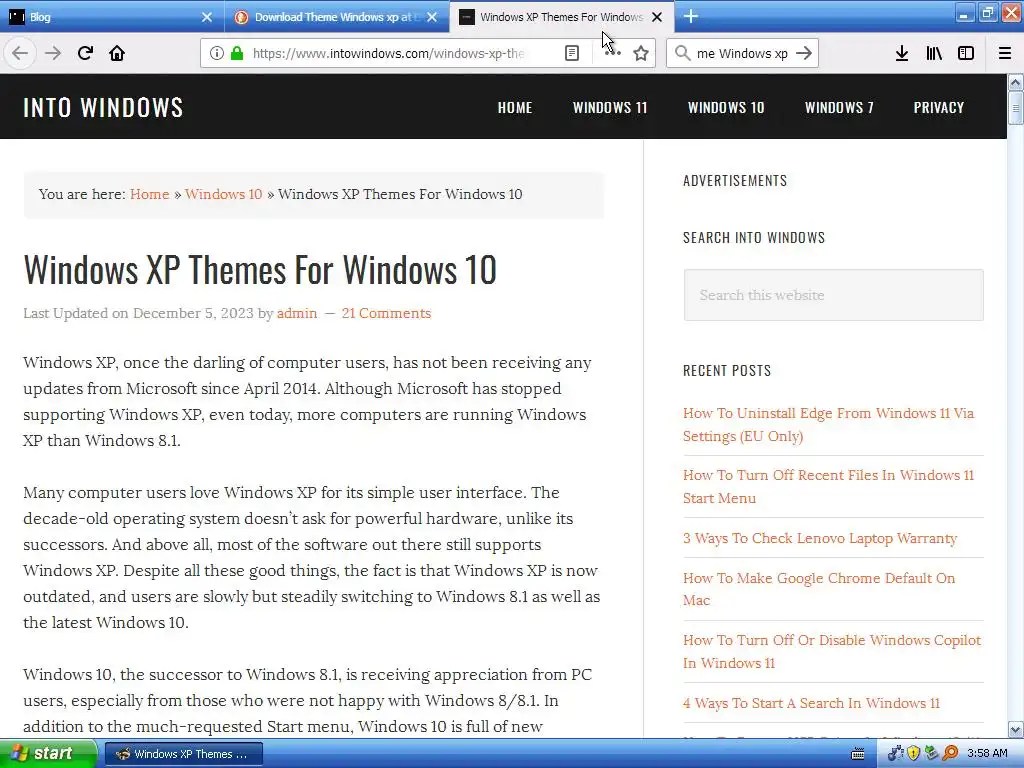Open the admin author link
This screenshot has height=768, width=1024.
[296, 313]
